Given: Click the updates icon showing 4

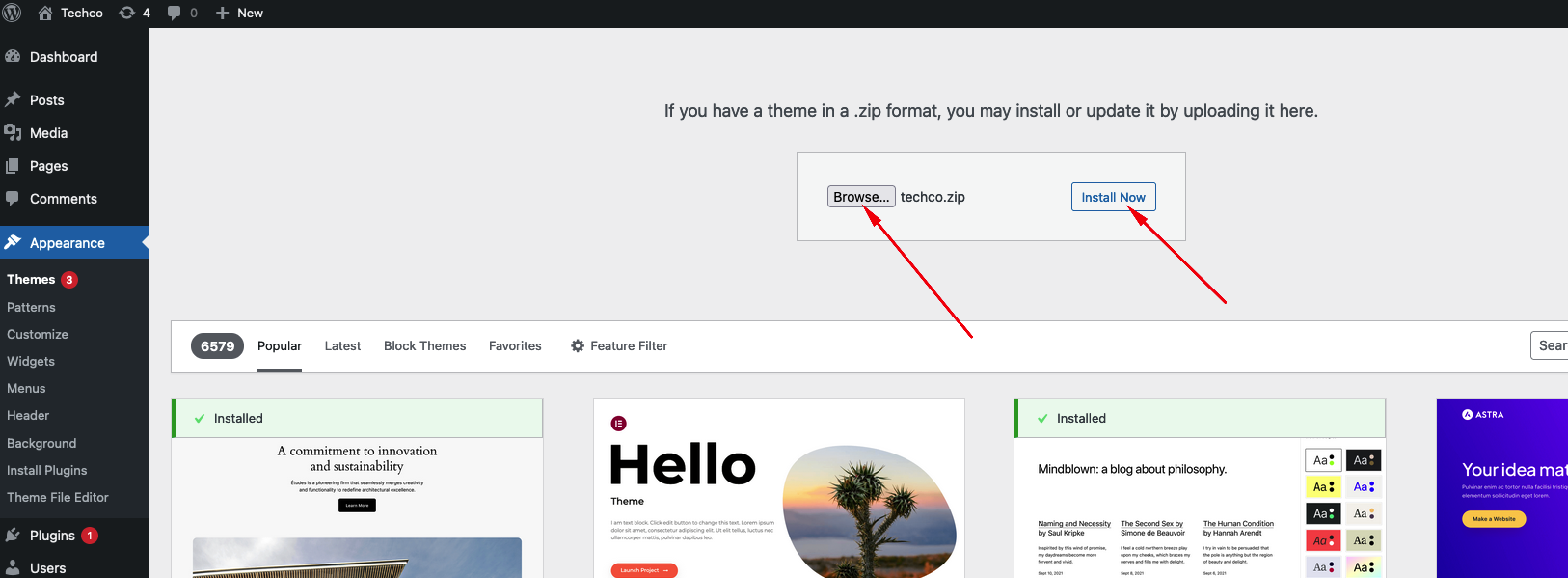Looking at the screenshot, I should point(126,13).
